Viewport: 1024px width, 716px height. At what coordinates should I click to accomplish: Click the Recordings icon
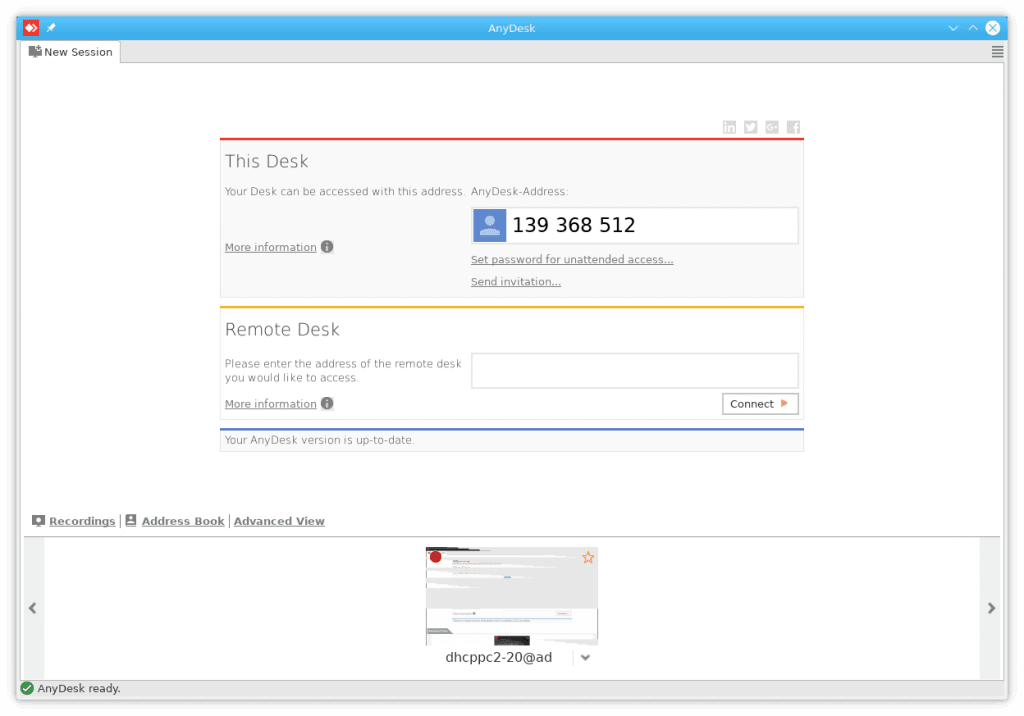point(39,521)
